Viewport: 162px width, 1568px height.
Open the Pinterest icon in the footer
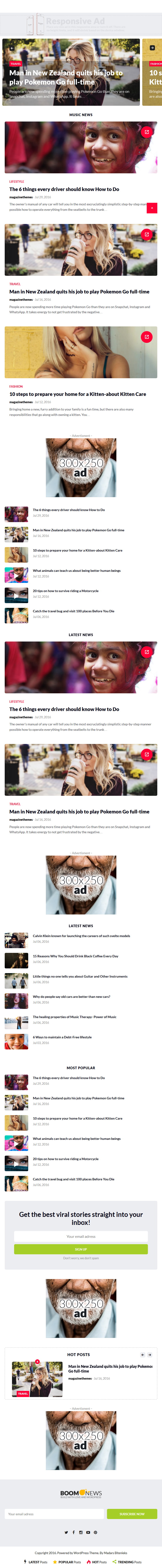coord(95,1532)
